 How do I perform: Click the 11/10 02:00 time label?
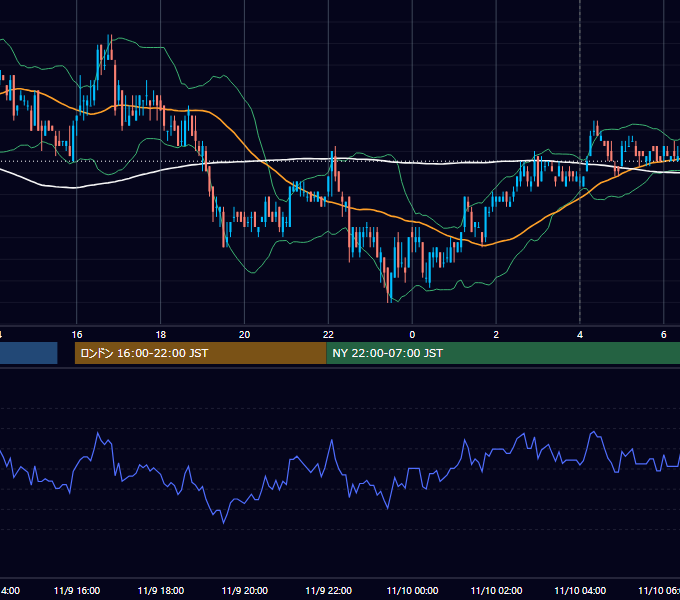point(496,590)
